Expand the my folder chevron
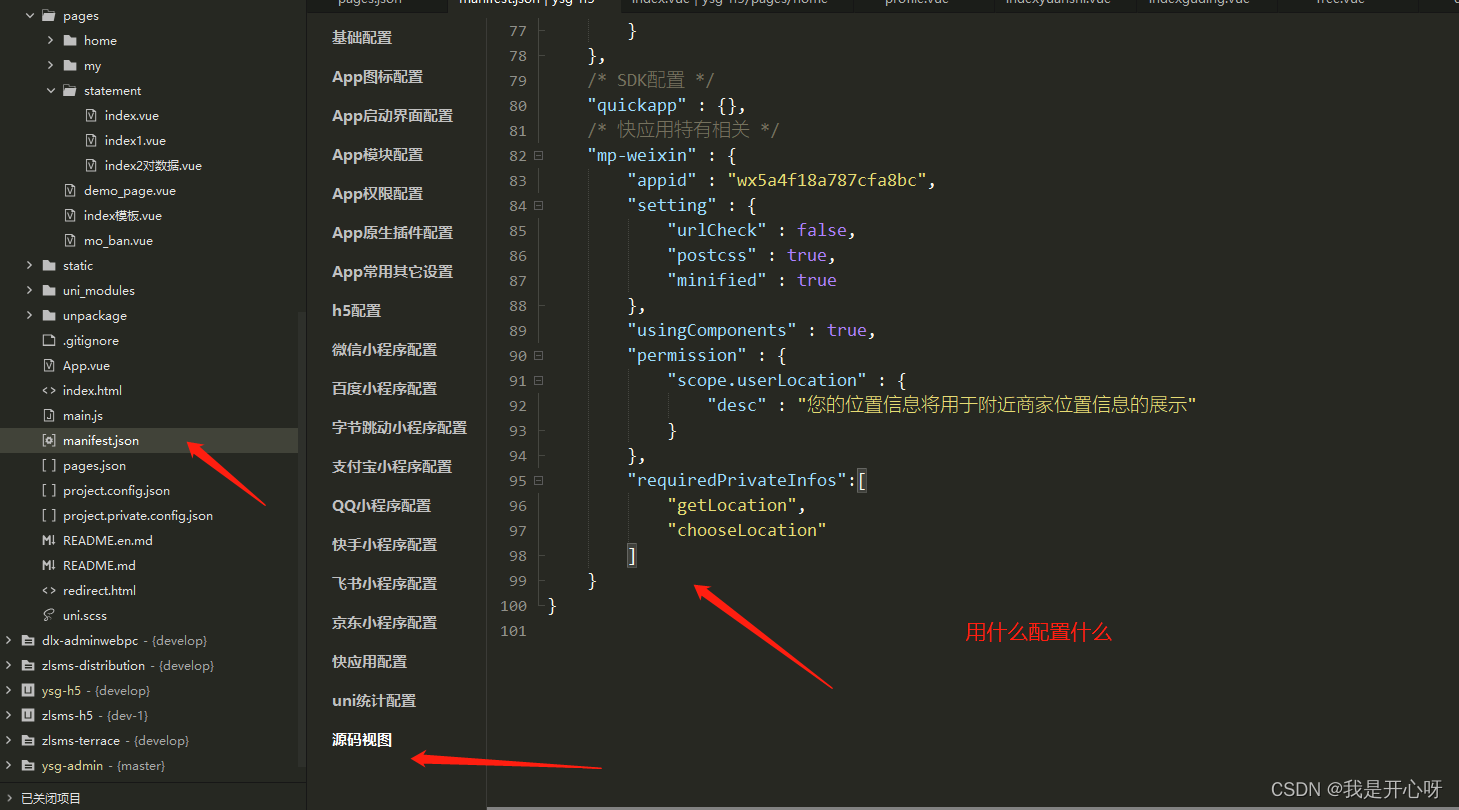Image resolution: width=1459 pixels, height=810 pixels. [x=51, y=66]
